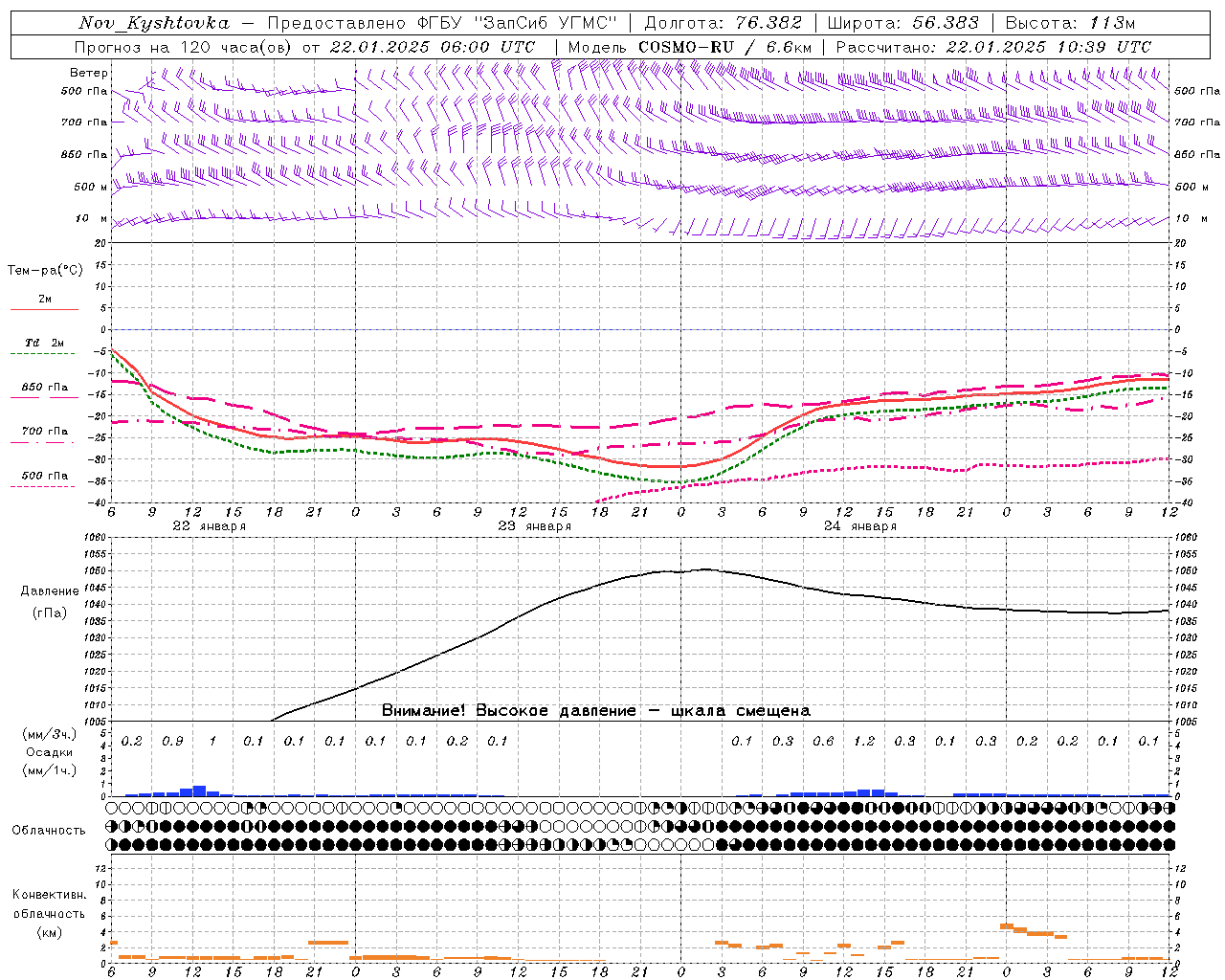The height and width of the screenshot is (980, 1225).
Task: Click -40 on the left temperature axis
Action: click(x=99, y=502)
